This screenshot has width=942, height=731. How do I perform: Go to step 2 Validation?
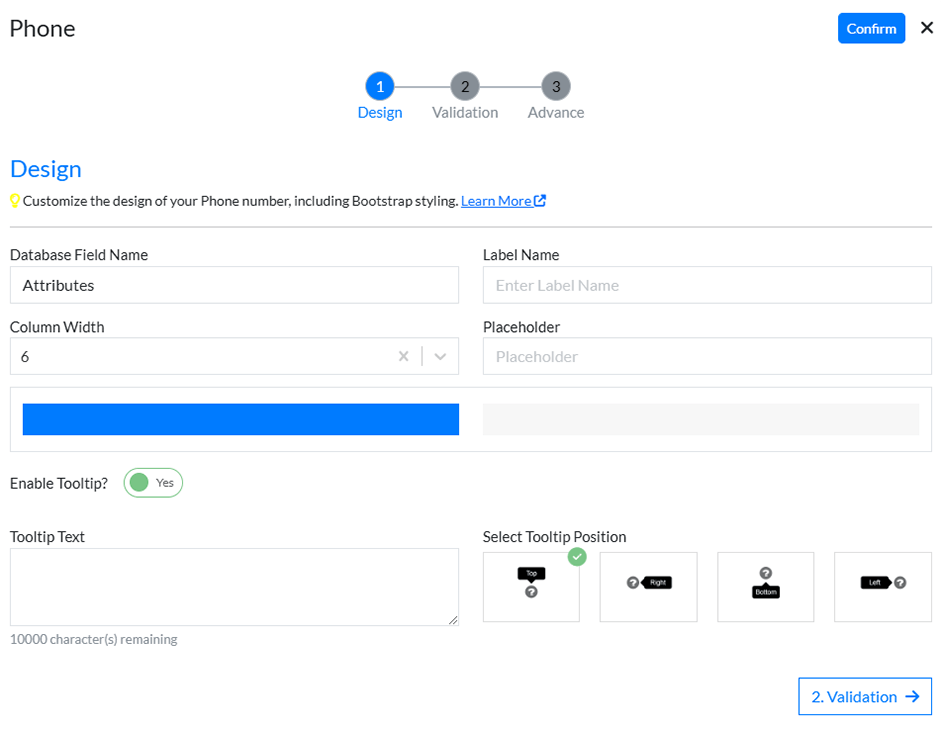[x=465, y=87]
